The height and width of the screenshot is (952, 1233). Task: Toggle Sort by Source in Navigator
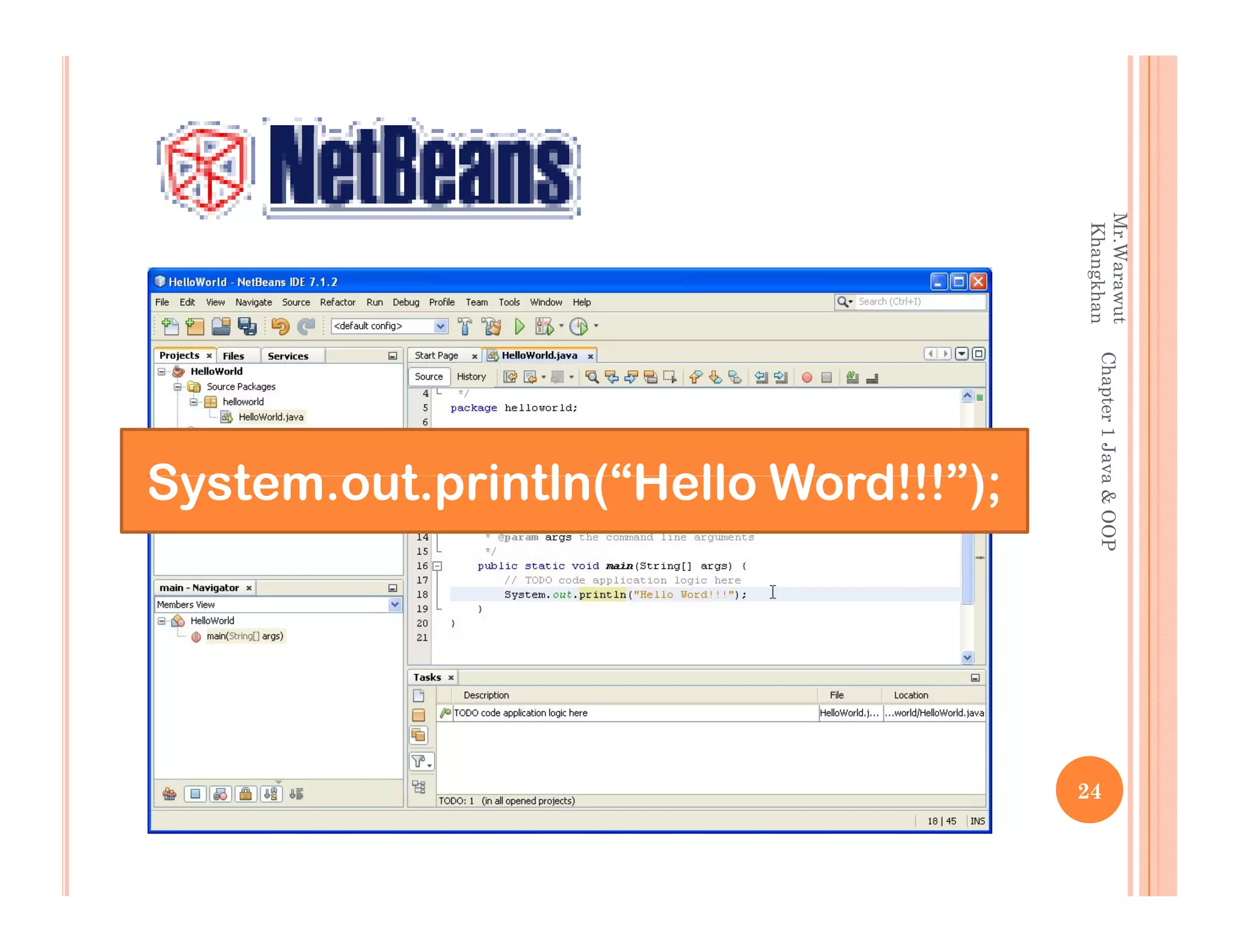[296, 794]
